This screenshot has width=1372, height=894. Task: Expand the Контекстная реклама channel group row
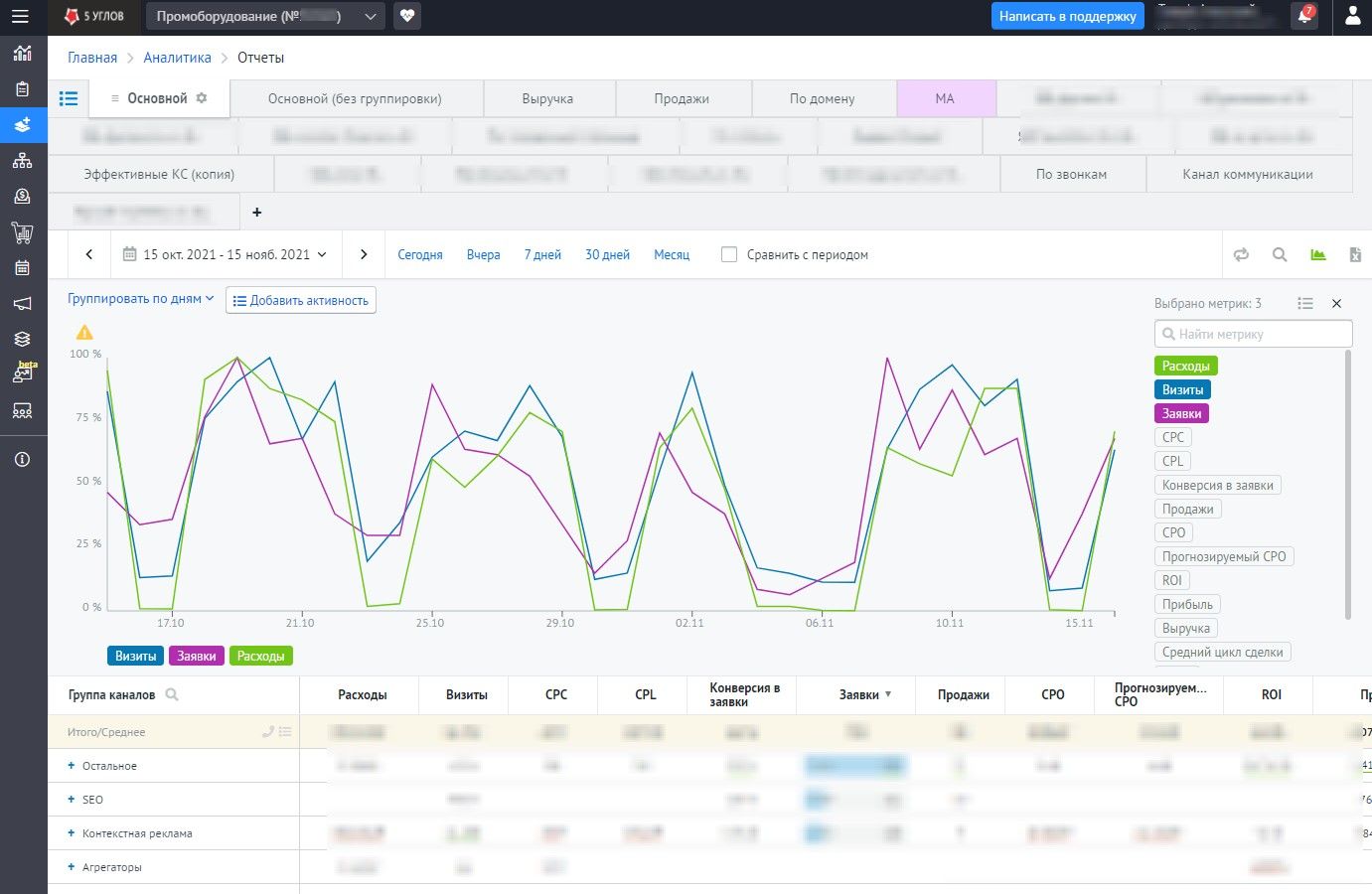(72, 833)
